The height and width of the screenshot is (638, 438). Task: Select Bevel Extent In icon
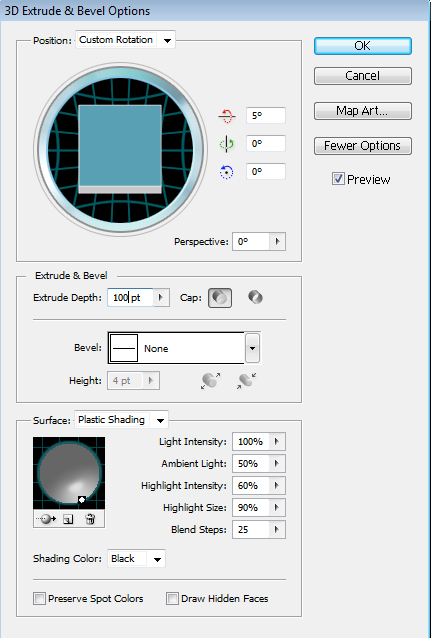(x=246, y=381)
